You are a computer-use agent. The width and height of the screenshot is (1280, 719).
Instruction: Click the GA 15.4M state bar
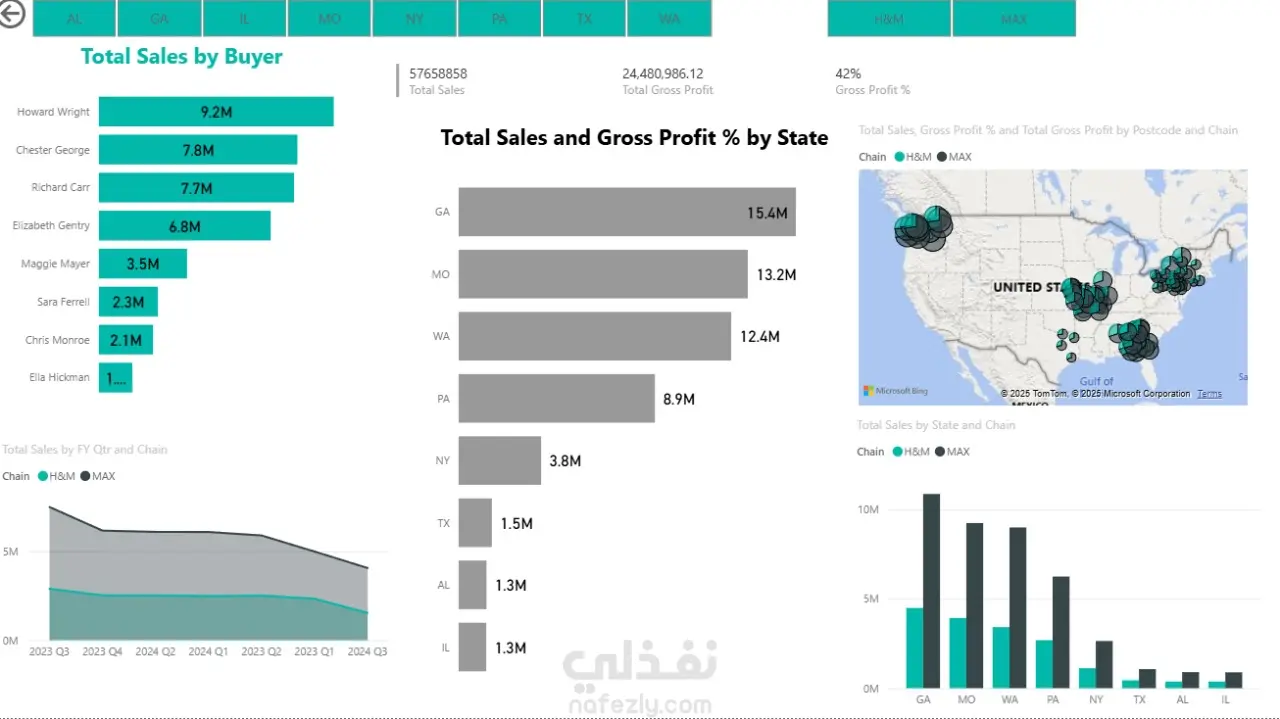[626, 212]
